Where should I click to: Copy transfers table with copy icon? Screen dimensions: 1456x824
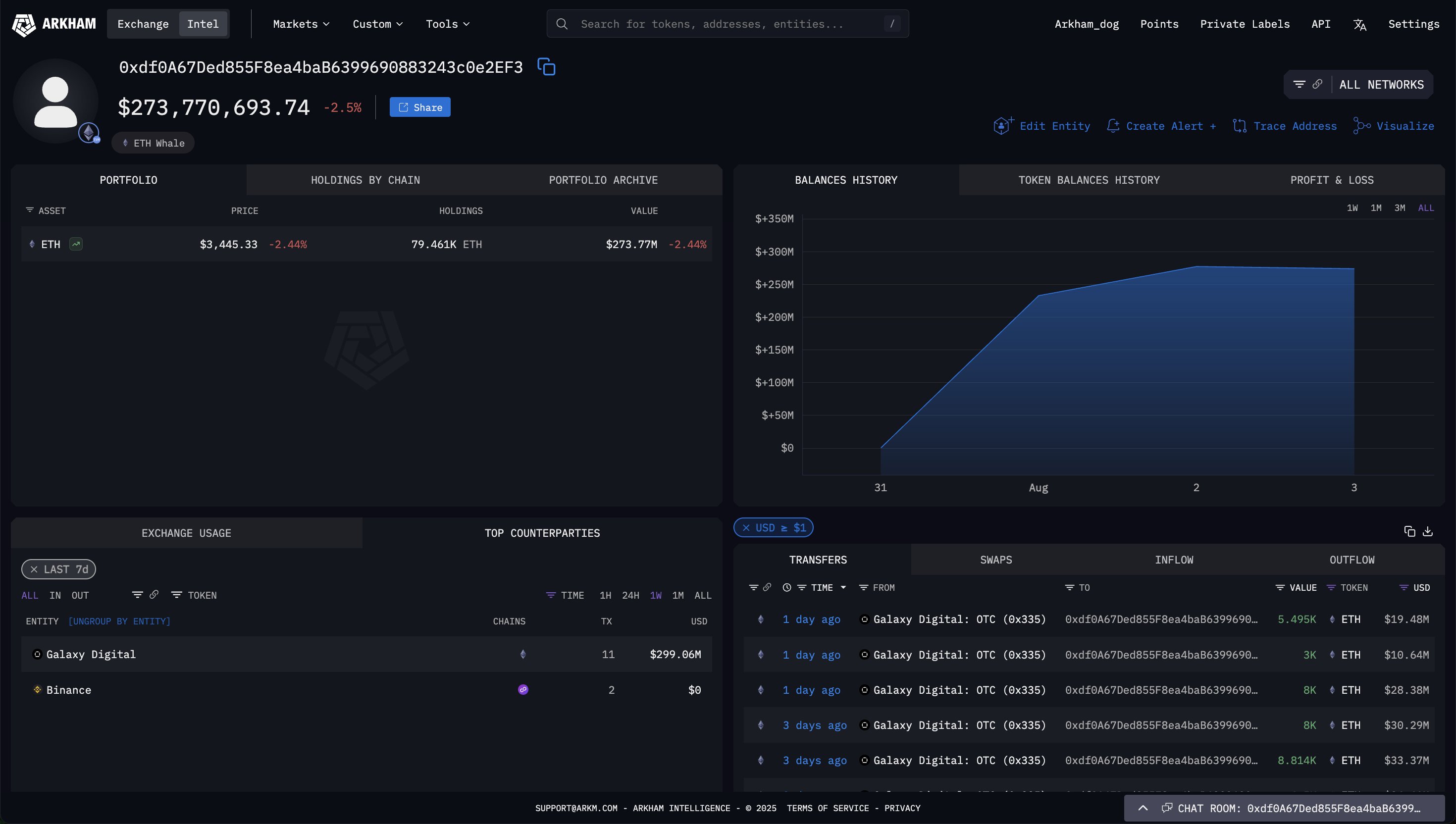click(1409, 531)
